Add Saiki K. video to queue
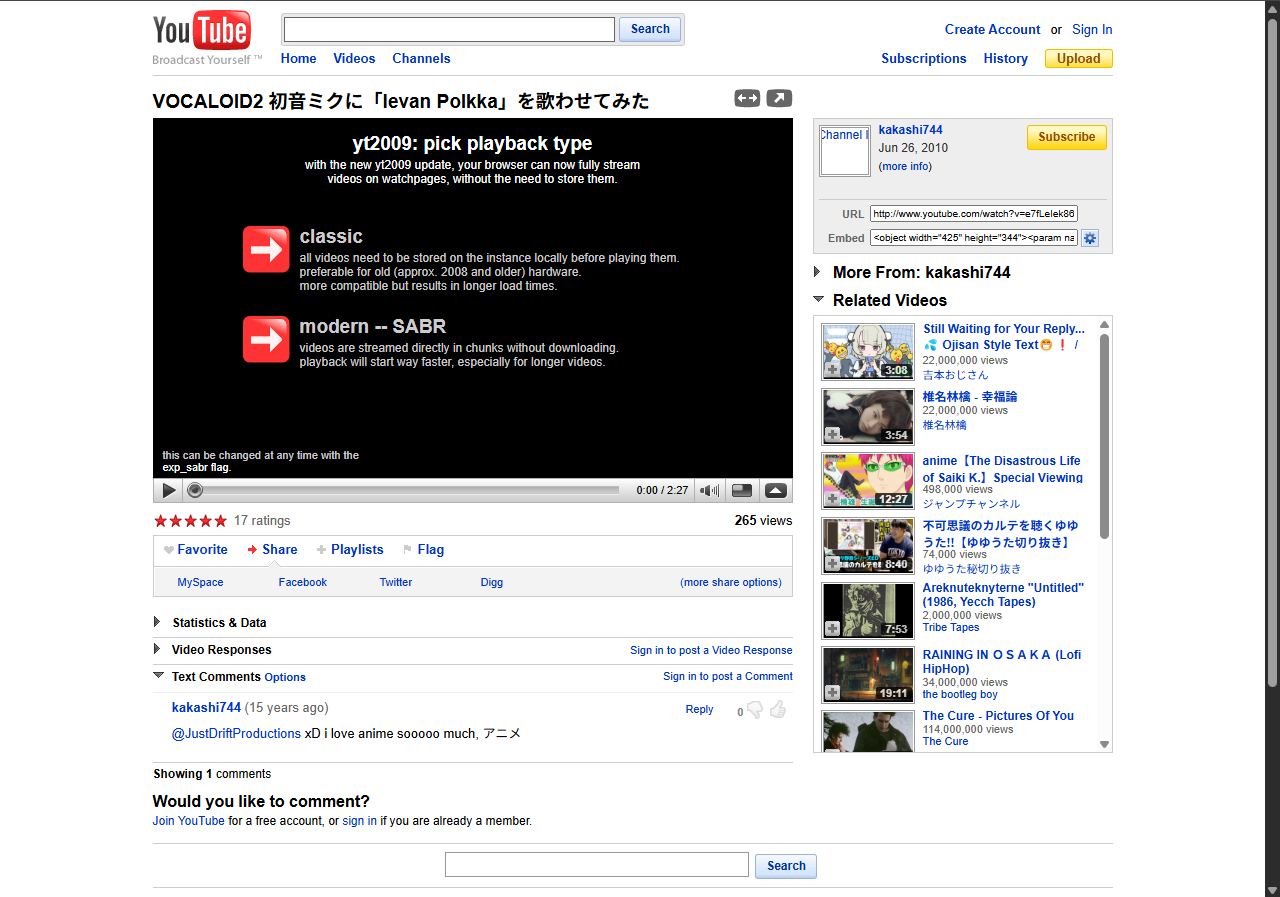This screenshot has height=897, width=1280. pos(832,499)
